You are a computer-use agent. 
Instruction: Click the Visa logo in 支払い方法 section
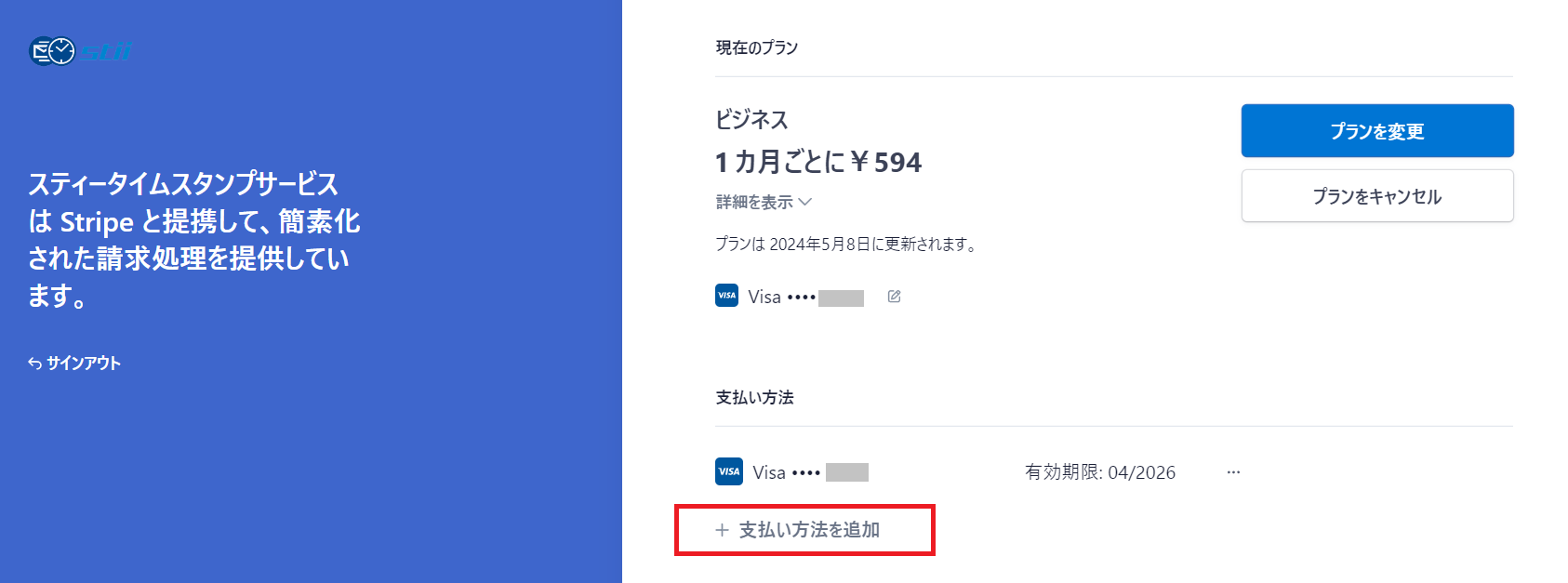[729, 471]
